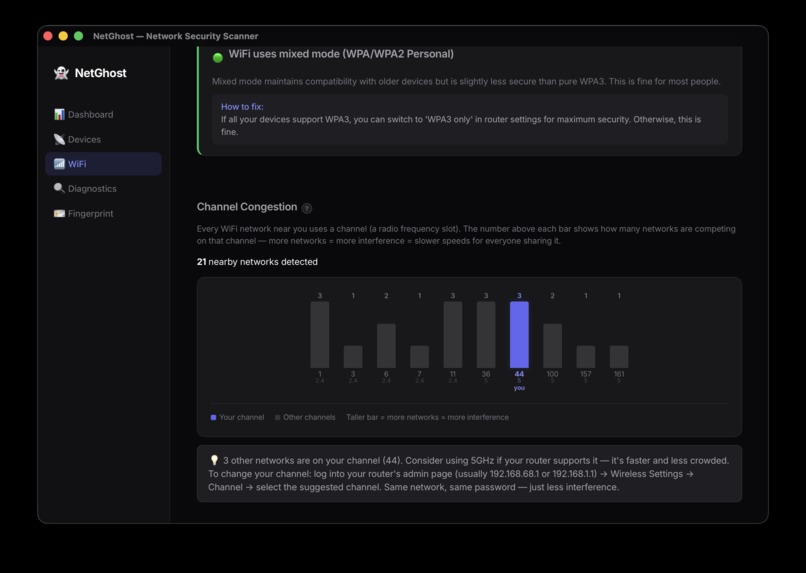Click the NetGhost ghost logo icon
This screenshot has height=573, width=806.
coord(61,73)
